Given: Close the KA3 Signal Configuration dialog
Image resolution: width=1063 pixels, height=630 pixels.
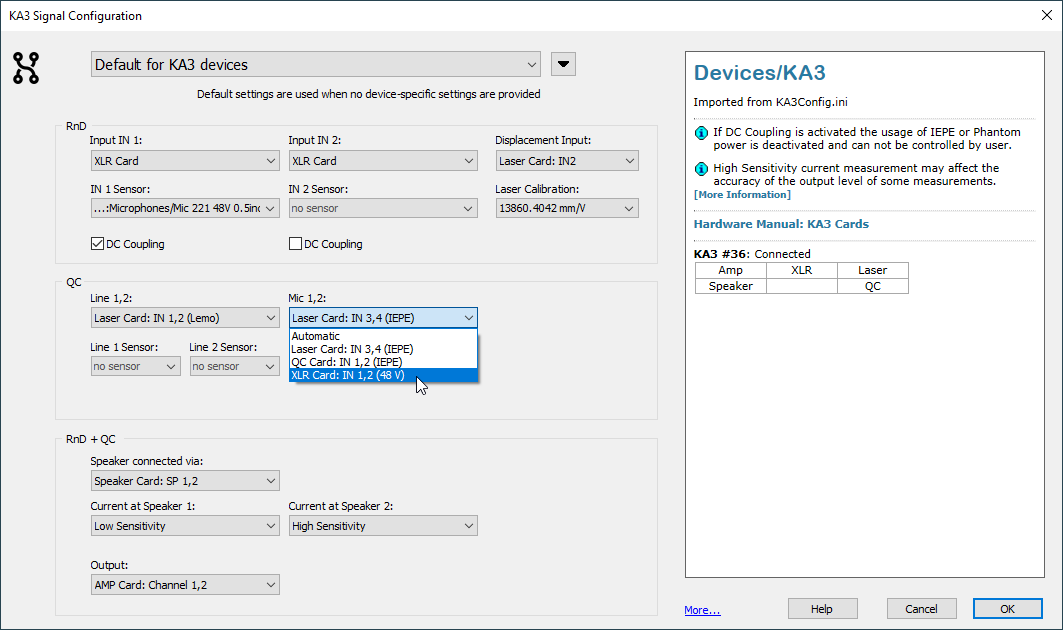Looking at the screenshot, I should tap(1047, 15).
